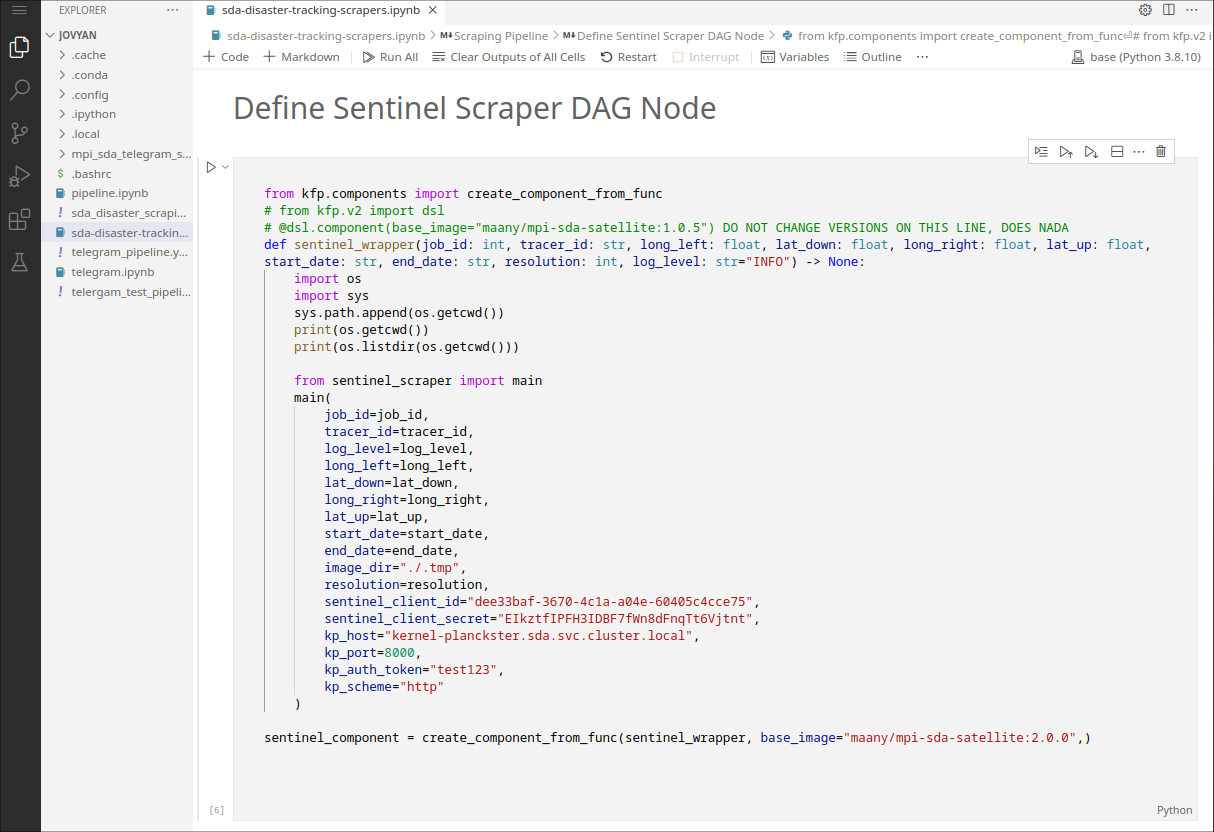Click the Python cell language label
This screenshot has height=832, width=1214.
1174,810
